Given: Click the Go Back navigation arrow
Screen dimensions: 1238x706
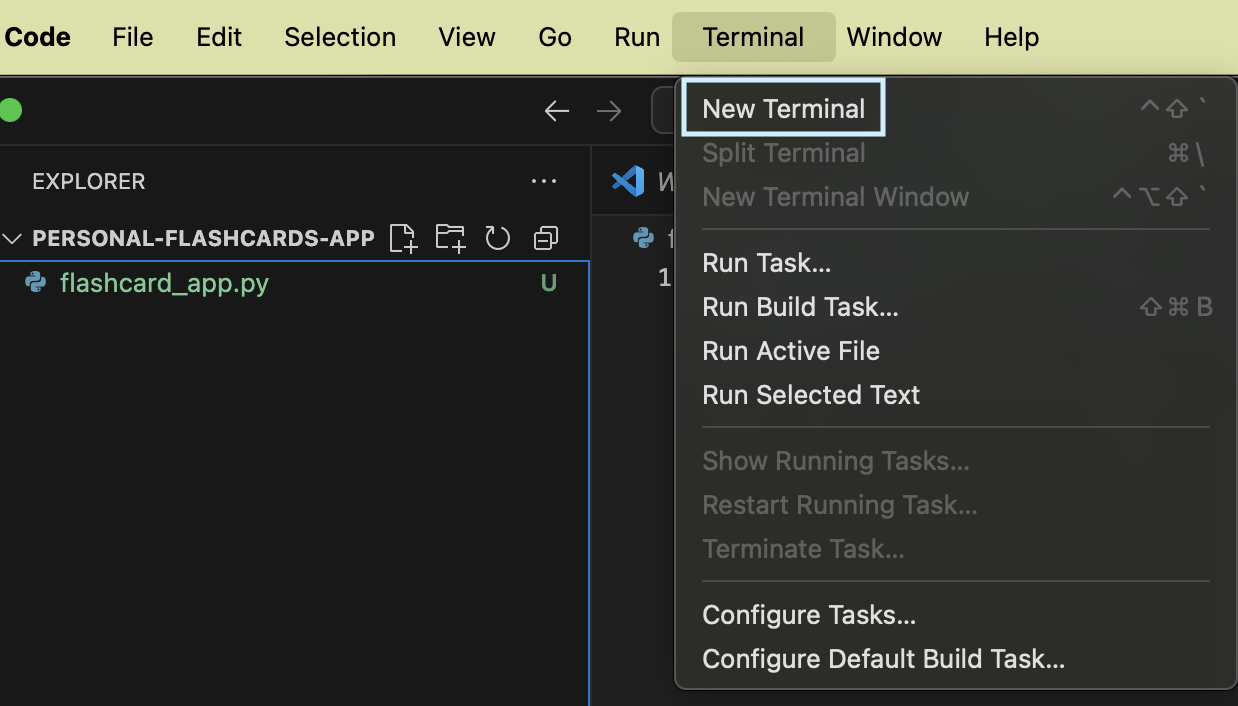Looking at the screenshot, I should [557, 111].
